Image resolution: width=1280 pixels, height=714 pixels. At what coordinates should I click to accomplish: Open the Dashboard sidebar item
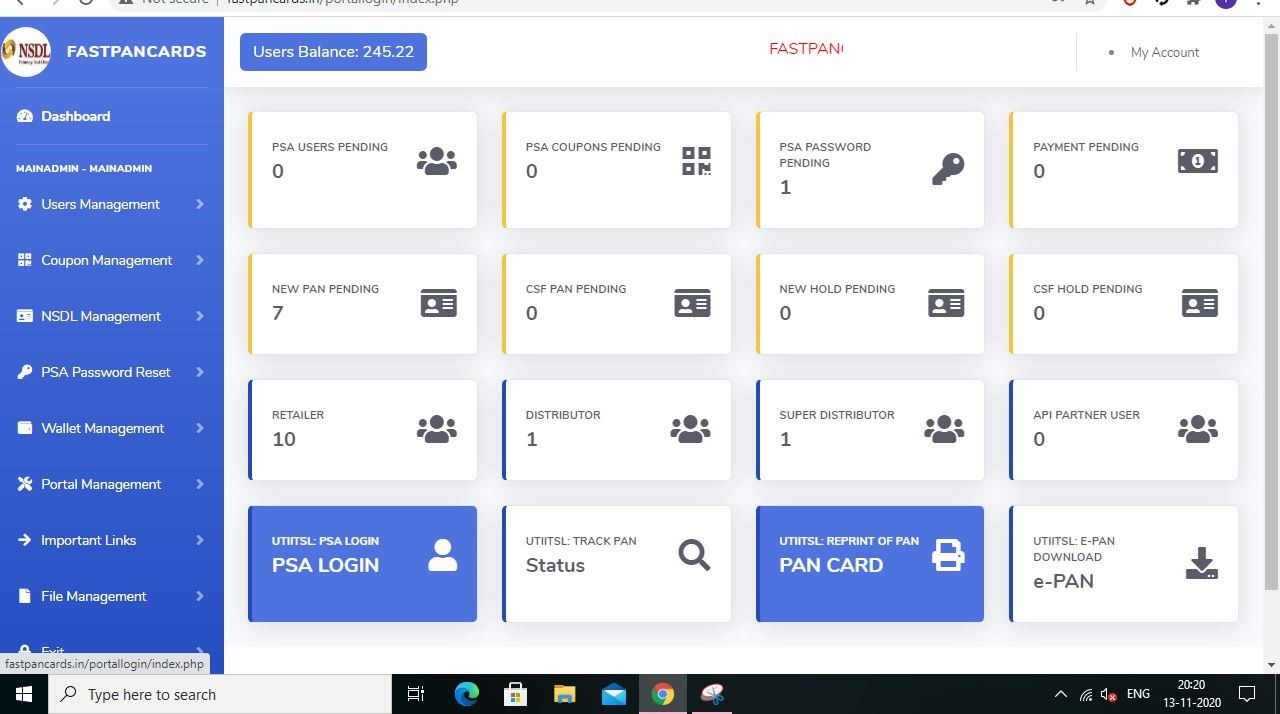[75, 116]
